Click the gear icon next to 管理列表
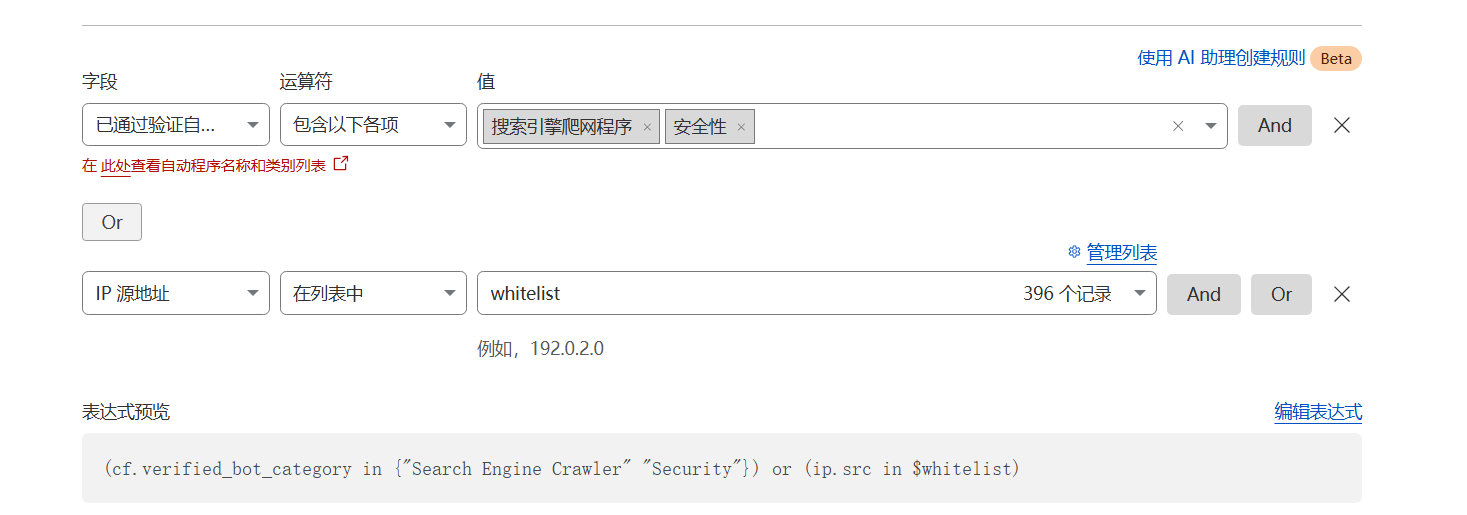This screenshot has height=515, width=1467. coord(1074,252)
